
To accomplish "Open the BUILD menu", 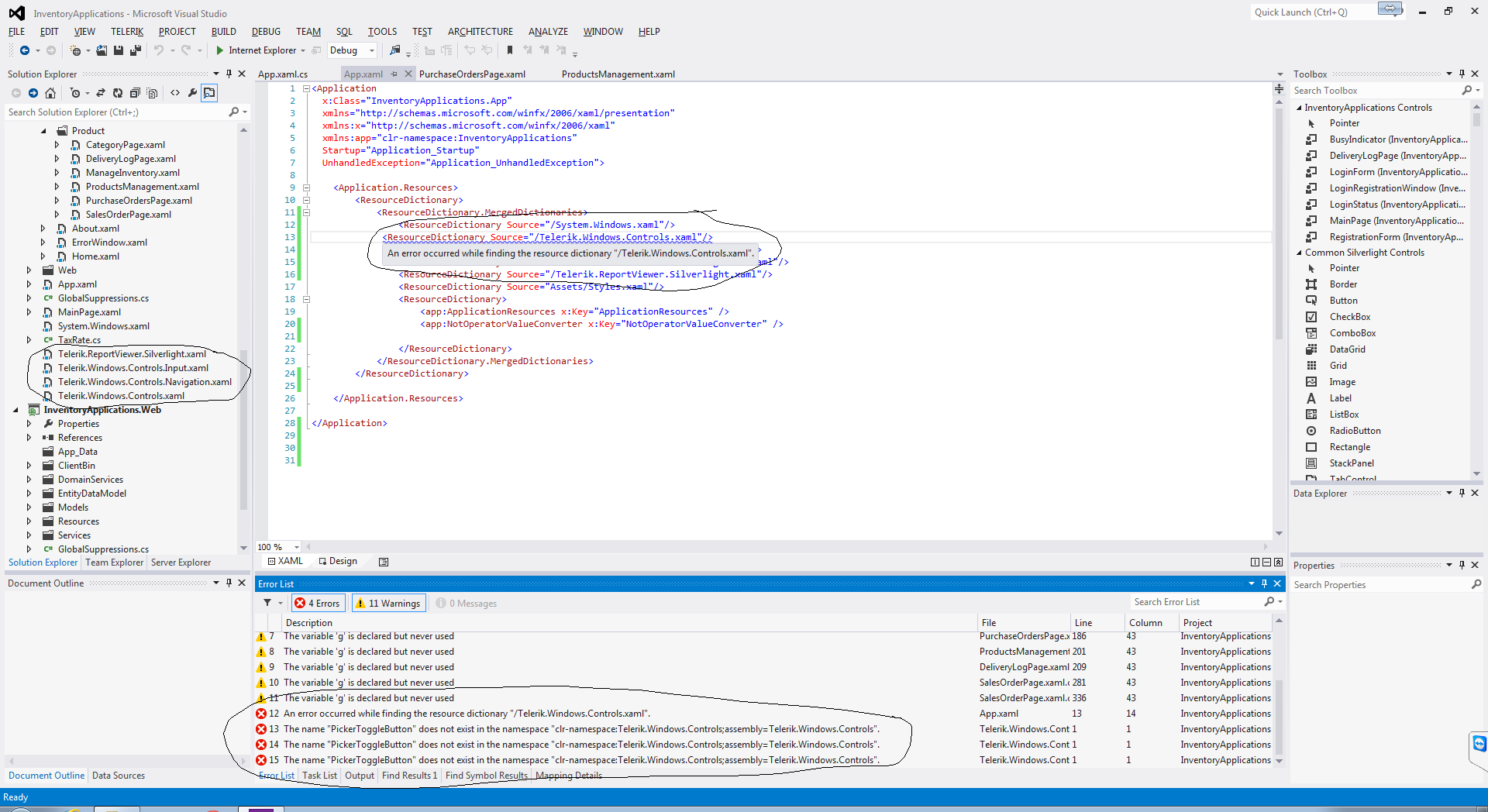I will (x=223, y=32).
